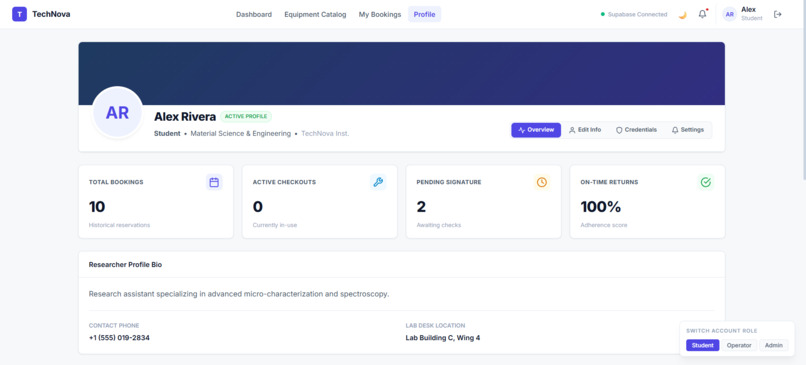Screen dimensions: 806x365
Task: Click the Supabase Connected status indicator
Action: [x=634, y=14]
